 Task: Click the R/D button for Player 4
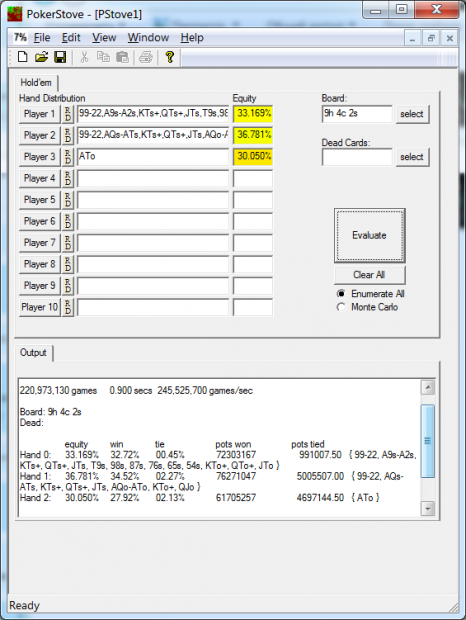[x=68, y=178]
